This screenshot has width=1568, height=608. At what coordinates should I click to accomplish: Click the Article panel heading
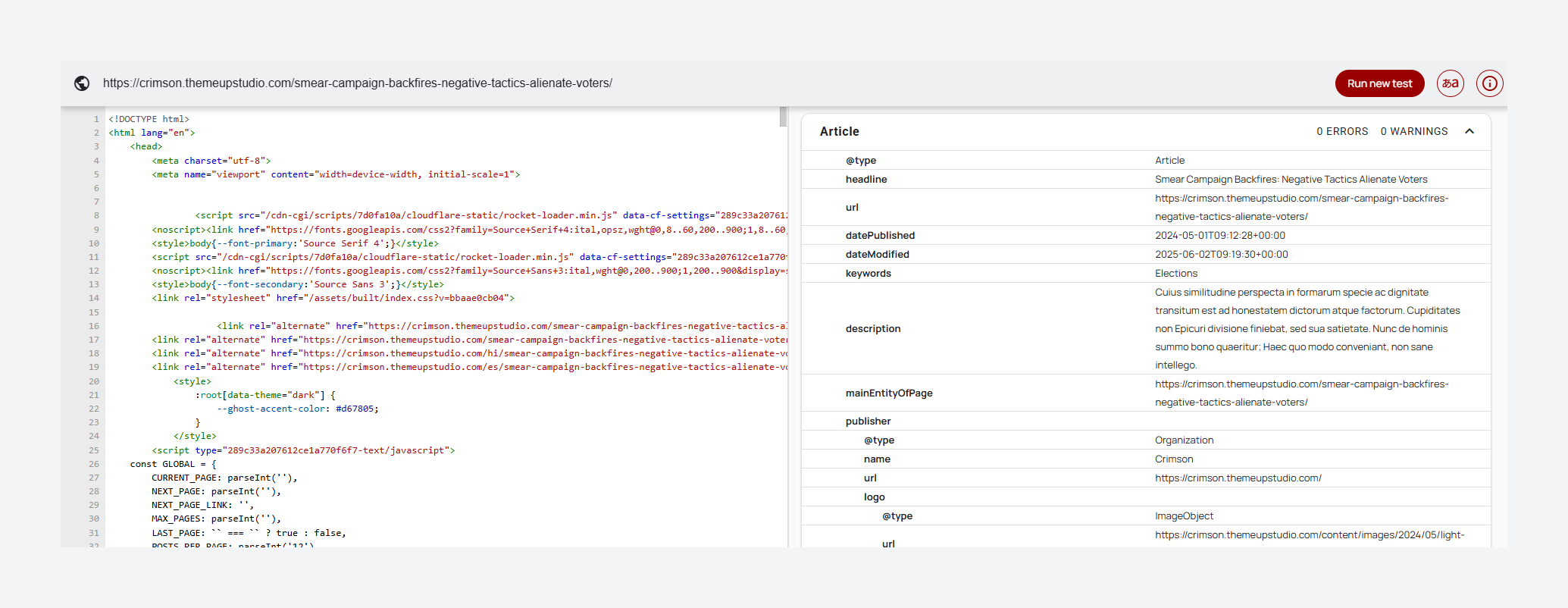[840, 131]
